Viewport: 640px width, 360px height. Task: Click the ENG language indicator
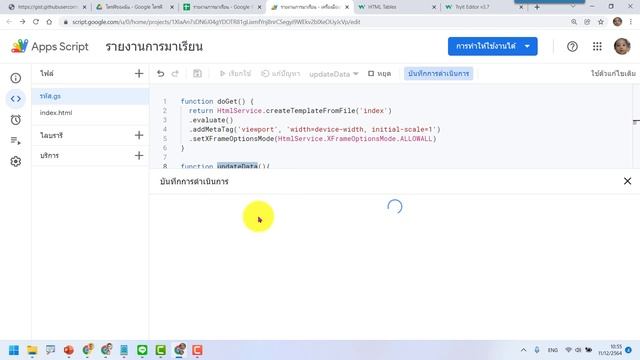(553, 350)
